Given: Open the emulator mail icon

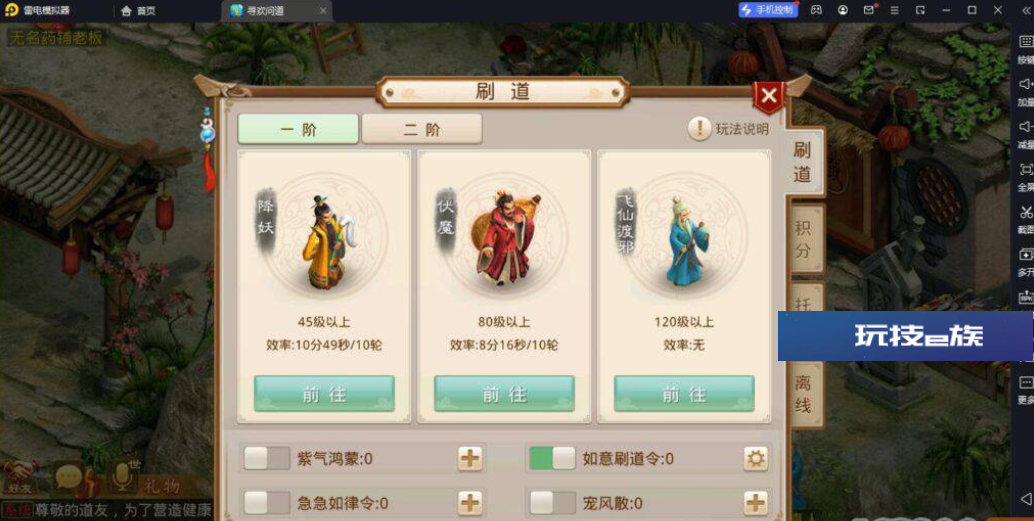Looking at the screenshot, I should pyautogui.click(x=869, y=10).
